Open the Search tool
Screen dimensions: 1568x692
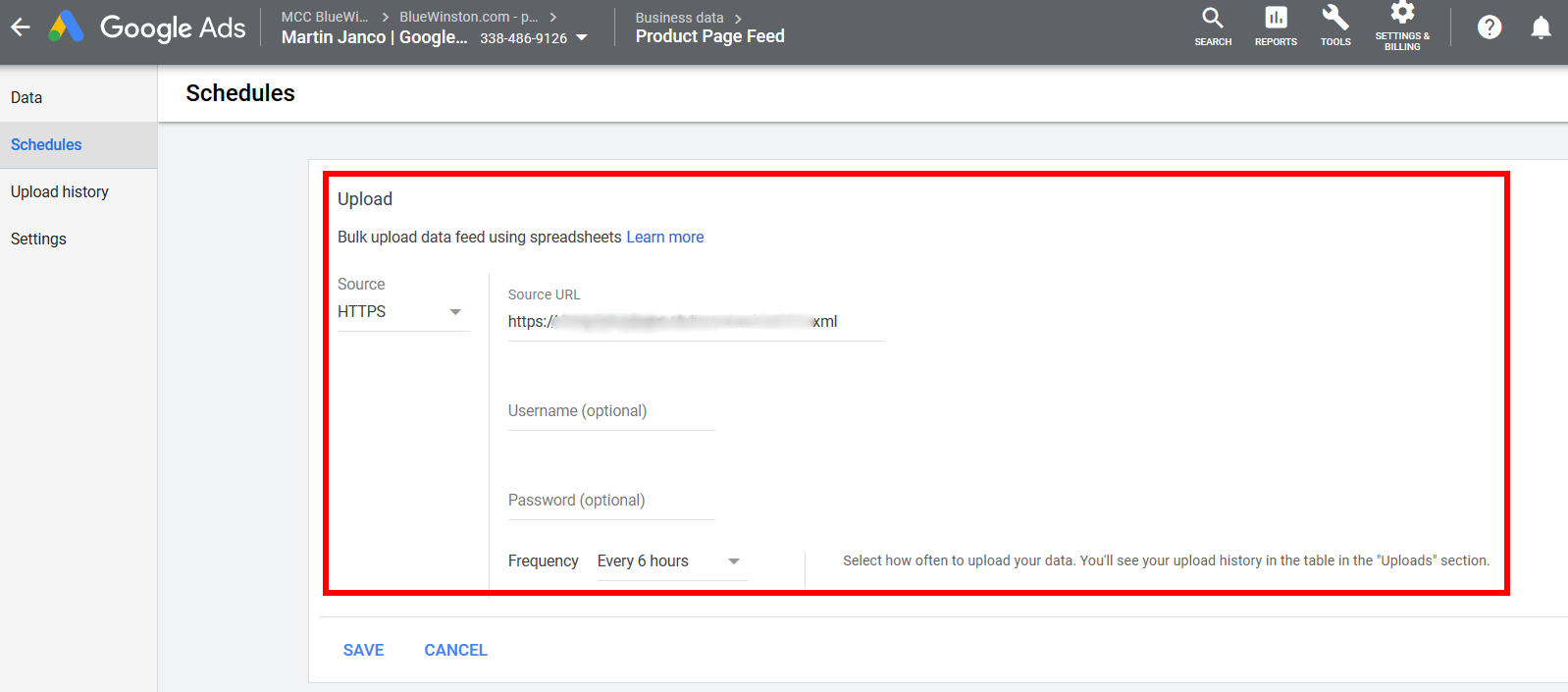[1213, 27]
